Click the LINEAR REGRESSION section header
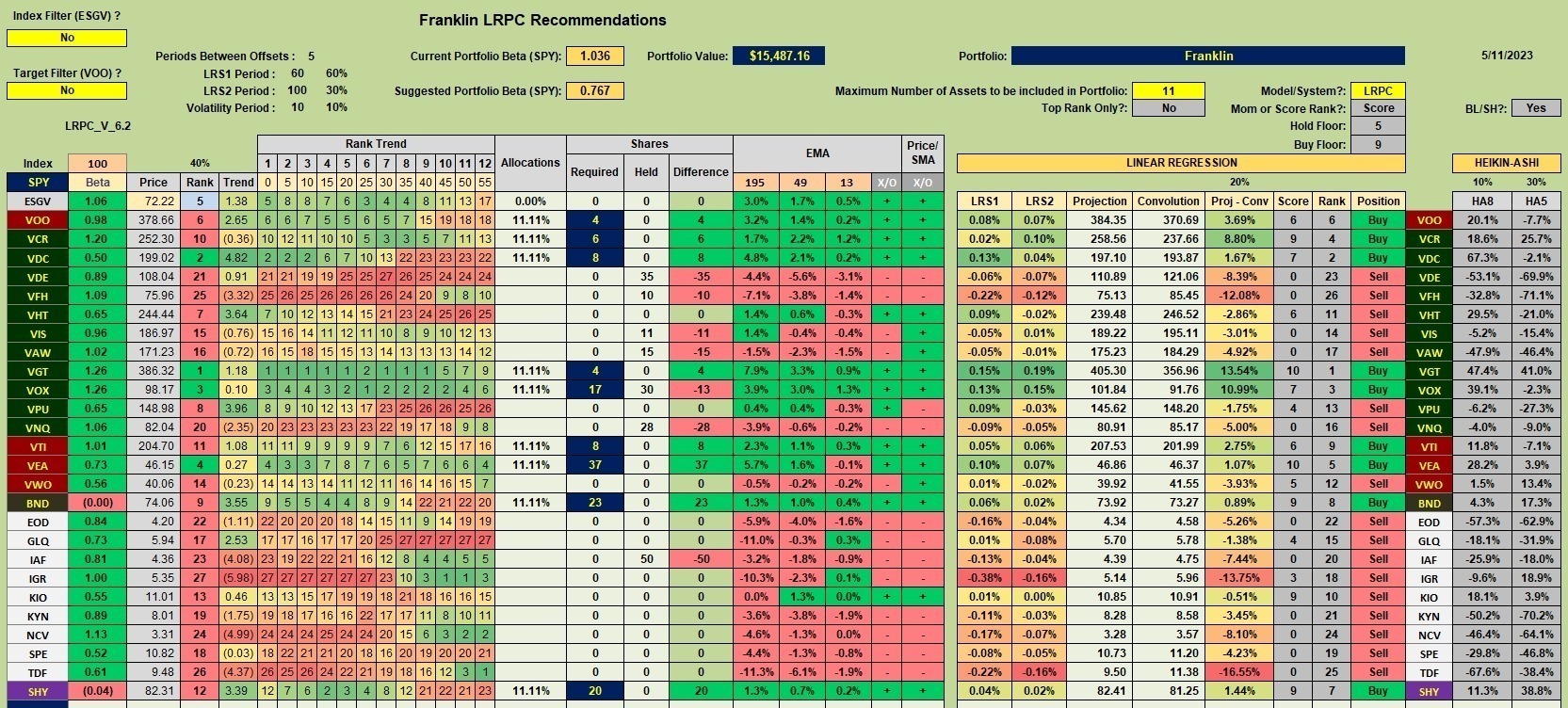Screen dimensions: 1568x708 point(1181,163)
